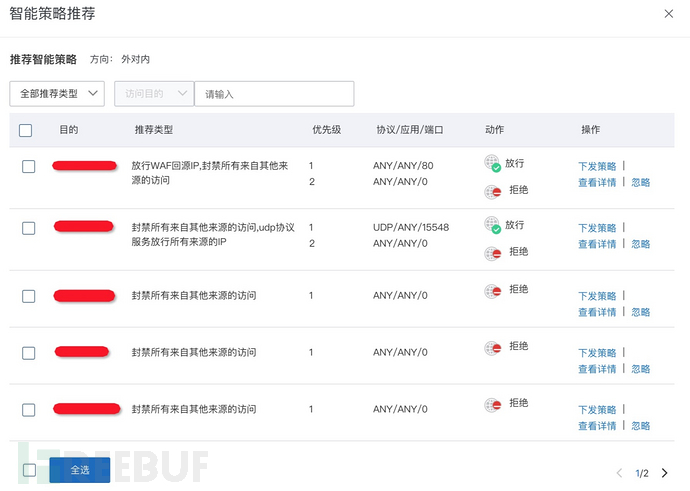The image size is (690, 491).
Task: Tick the checkbox next to the 全选 button
Action: coord(29,470)
